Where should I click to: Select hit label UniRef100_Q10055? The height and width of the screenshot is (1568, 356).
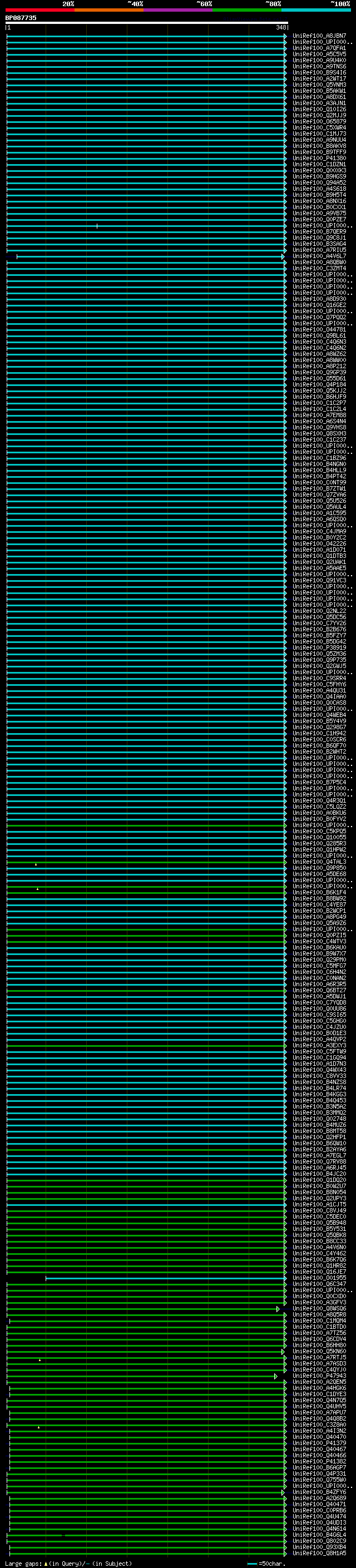(x=319, y=838)
